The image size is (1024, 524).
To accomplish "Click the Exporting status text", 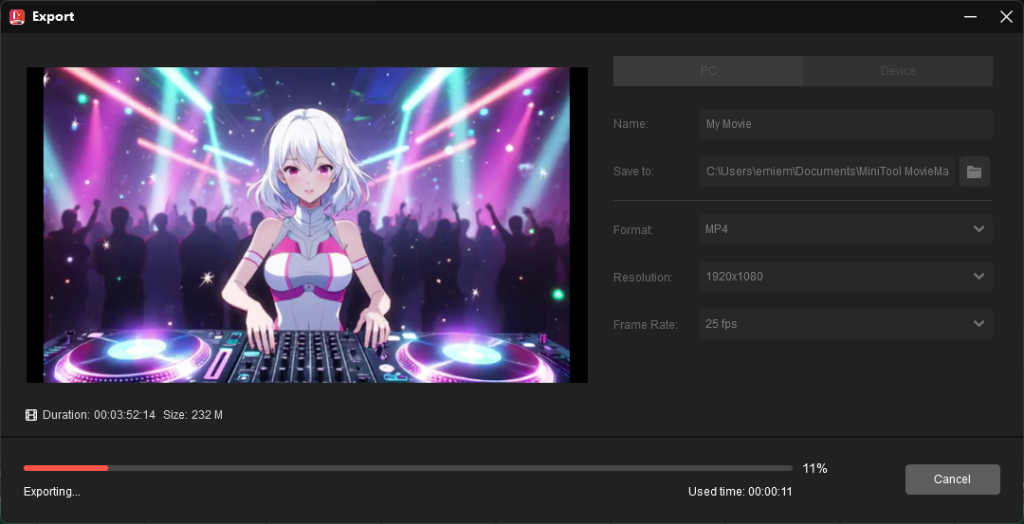I will coord(52,491).
